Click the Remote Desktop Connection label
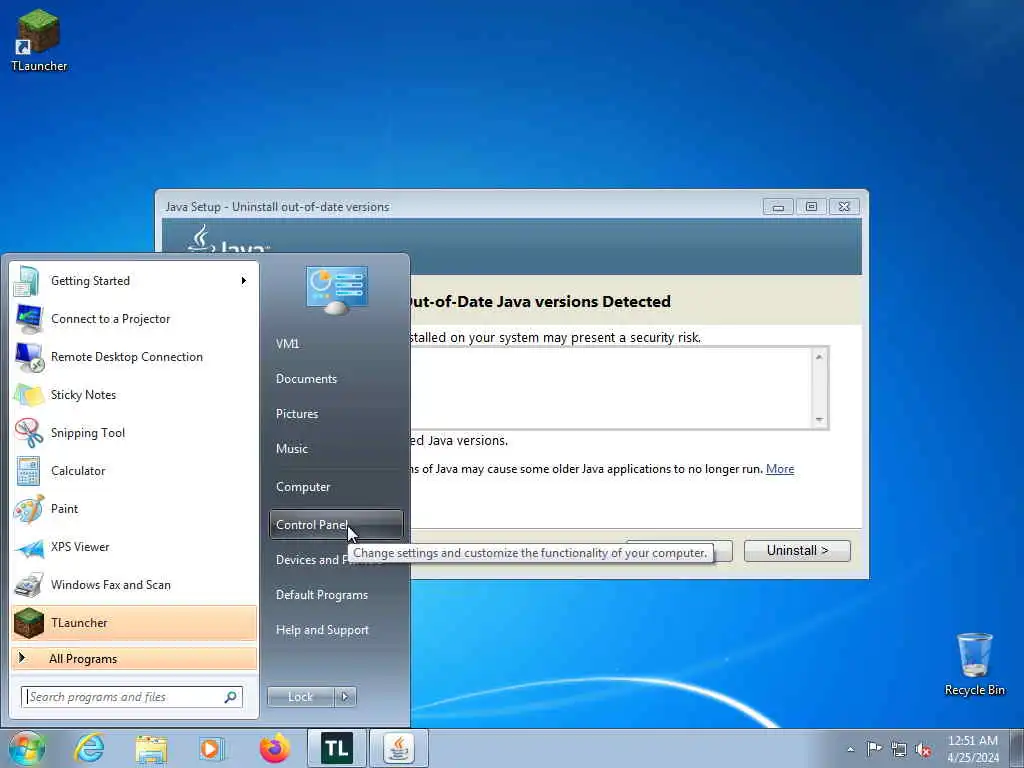The height and width of the screenshot is (768, 1024). (x=127, y=357)
